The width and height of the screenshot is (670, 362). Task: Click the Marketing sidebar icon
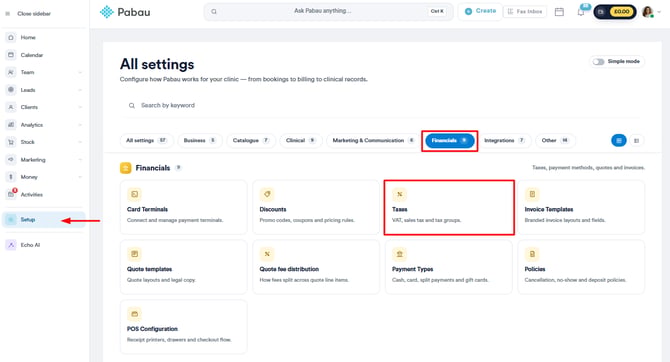click(x=11, y=159)
